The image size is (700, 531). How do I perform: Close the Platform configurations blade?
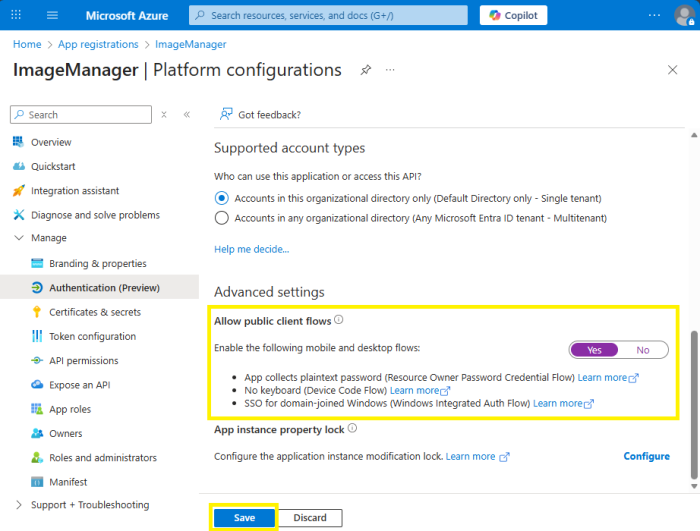(x=672, y=70)
